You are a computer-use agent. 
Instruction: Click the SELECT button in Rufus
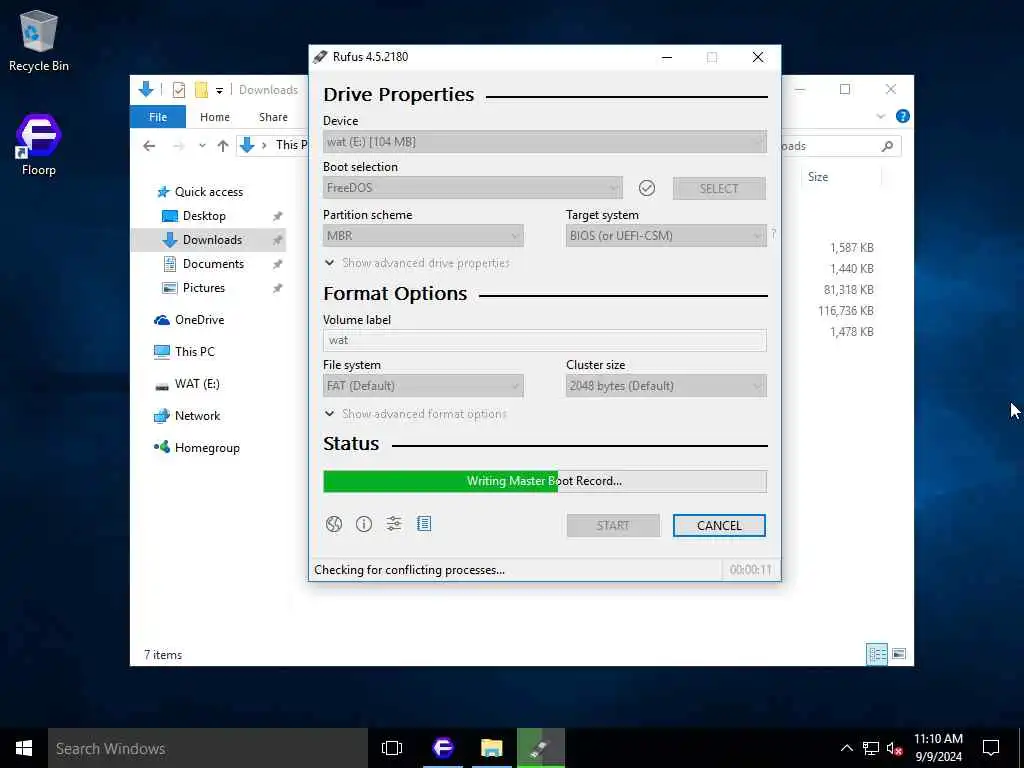coord(719,189)
